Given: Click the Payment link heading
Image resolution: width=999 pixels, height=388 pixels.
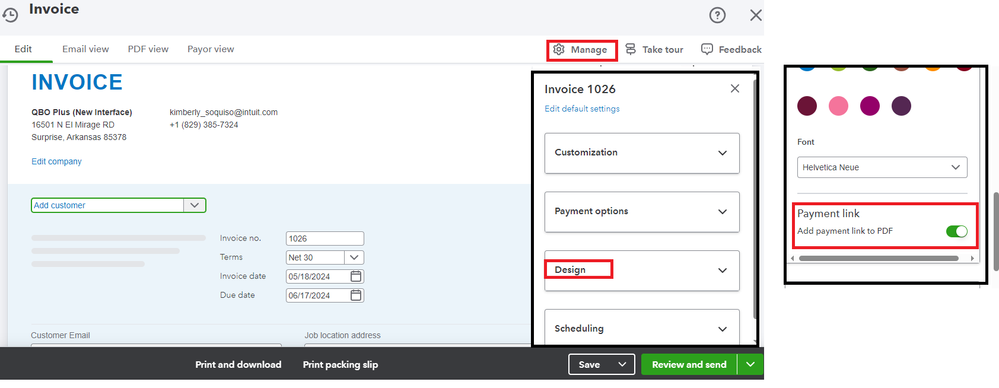Looking at the screenshot, I should 829,214.
